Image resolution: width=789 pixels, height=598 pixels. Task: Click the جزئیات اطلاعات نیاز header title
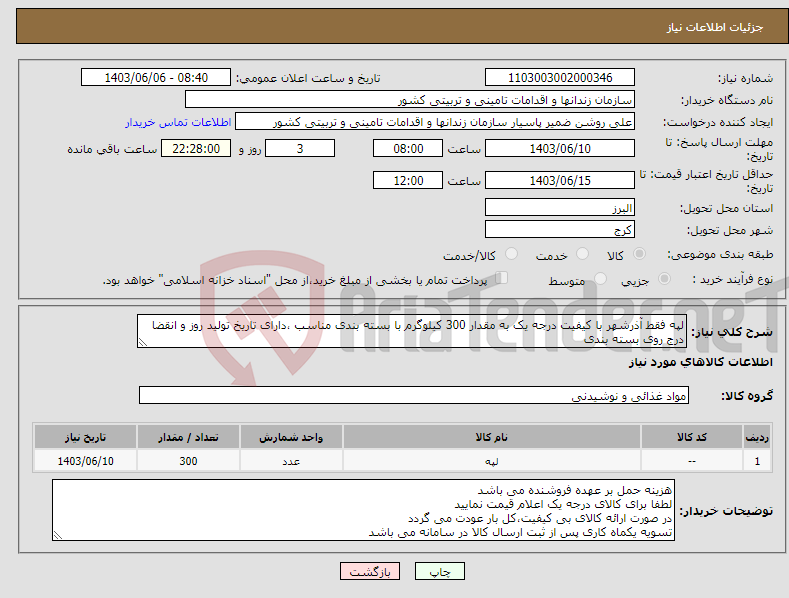(x=715, y=27)
